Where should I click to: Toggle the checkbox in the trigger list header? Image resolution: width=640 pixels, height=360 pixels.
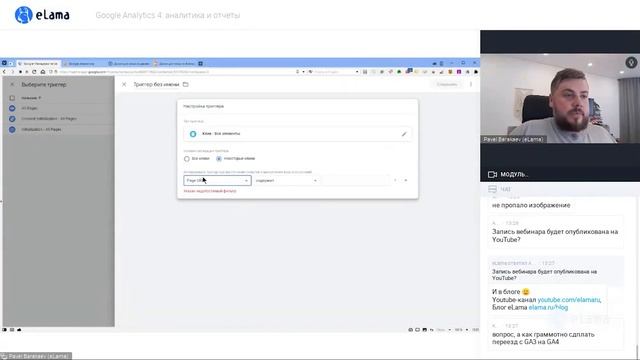[12, 98]
